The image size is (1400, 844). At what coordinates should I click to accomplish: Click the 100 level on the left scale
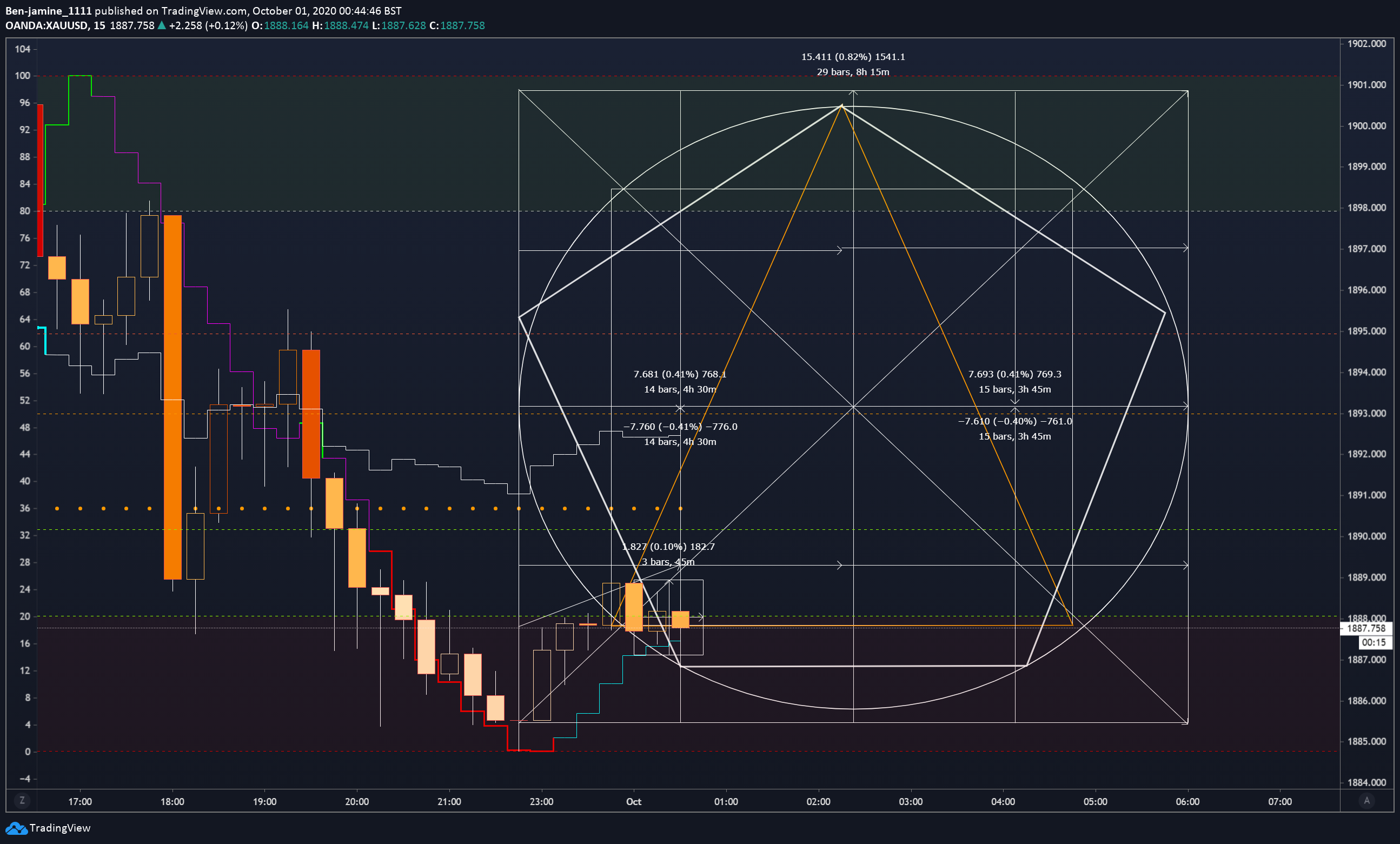pos(23,76)
